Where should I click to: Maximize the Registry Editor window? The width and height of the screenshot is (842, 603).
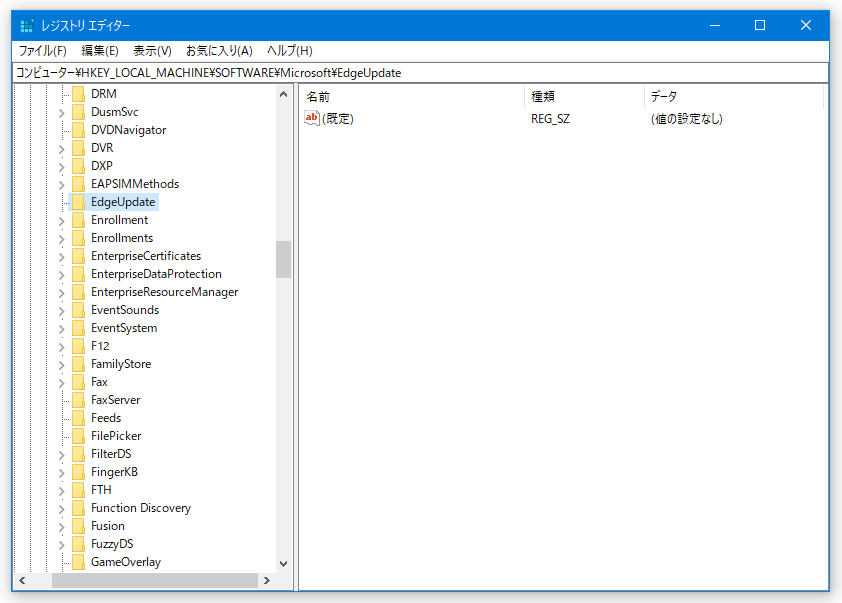(x=760, y=25)
